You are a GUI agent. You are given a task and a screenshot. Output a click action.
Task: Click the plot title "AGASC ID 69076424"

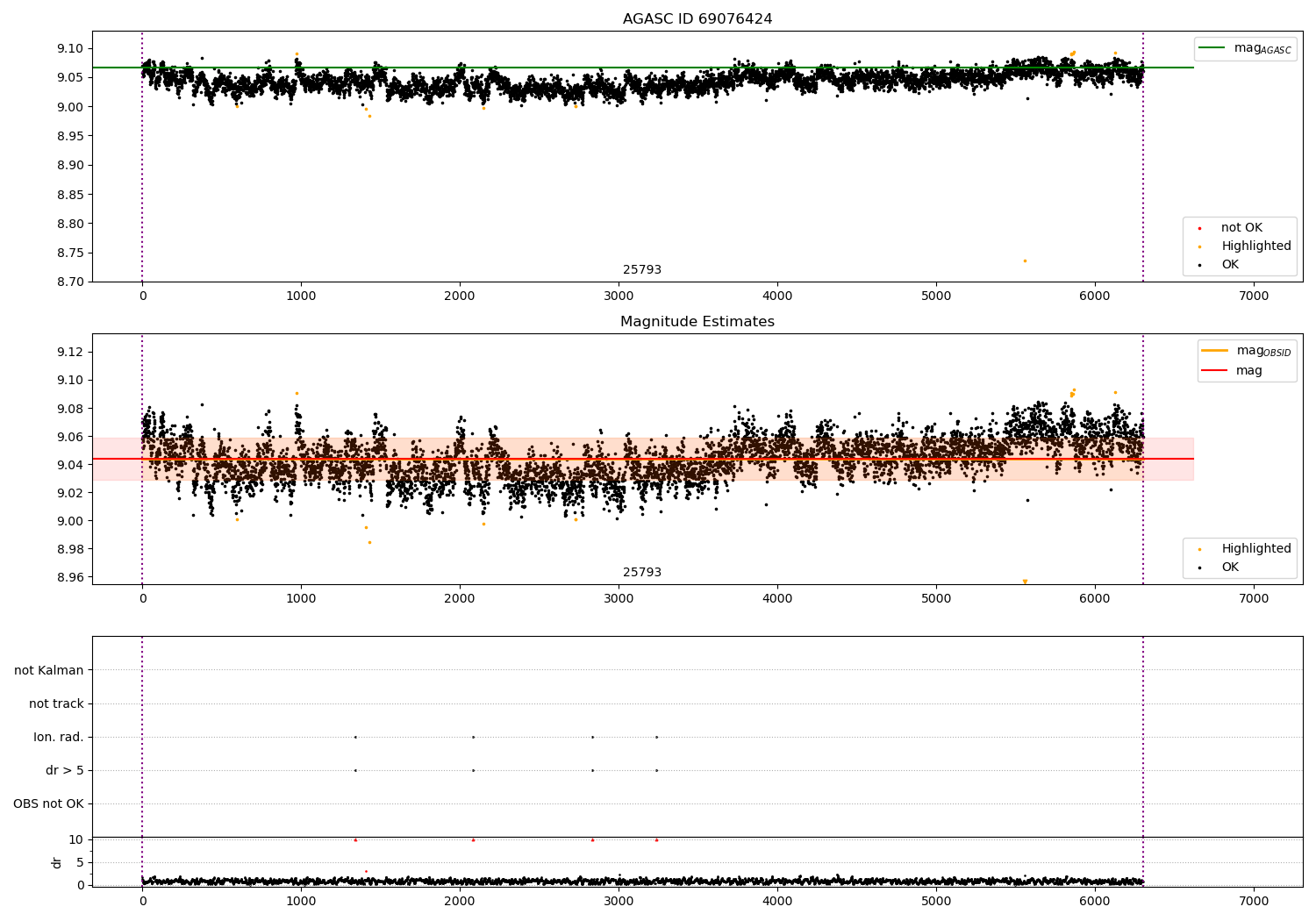coord(697,19)
